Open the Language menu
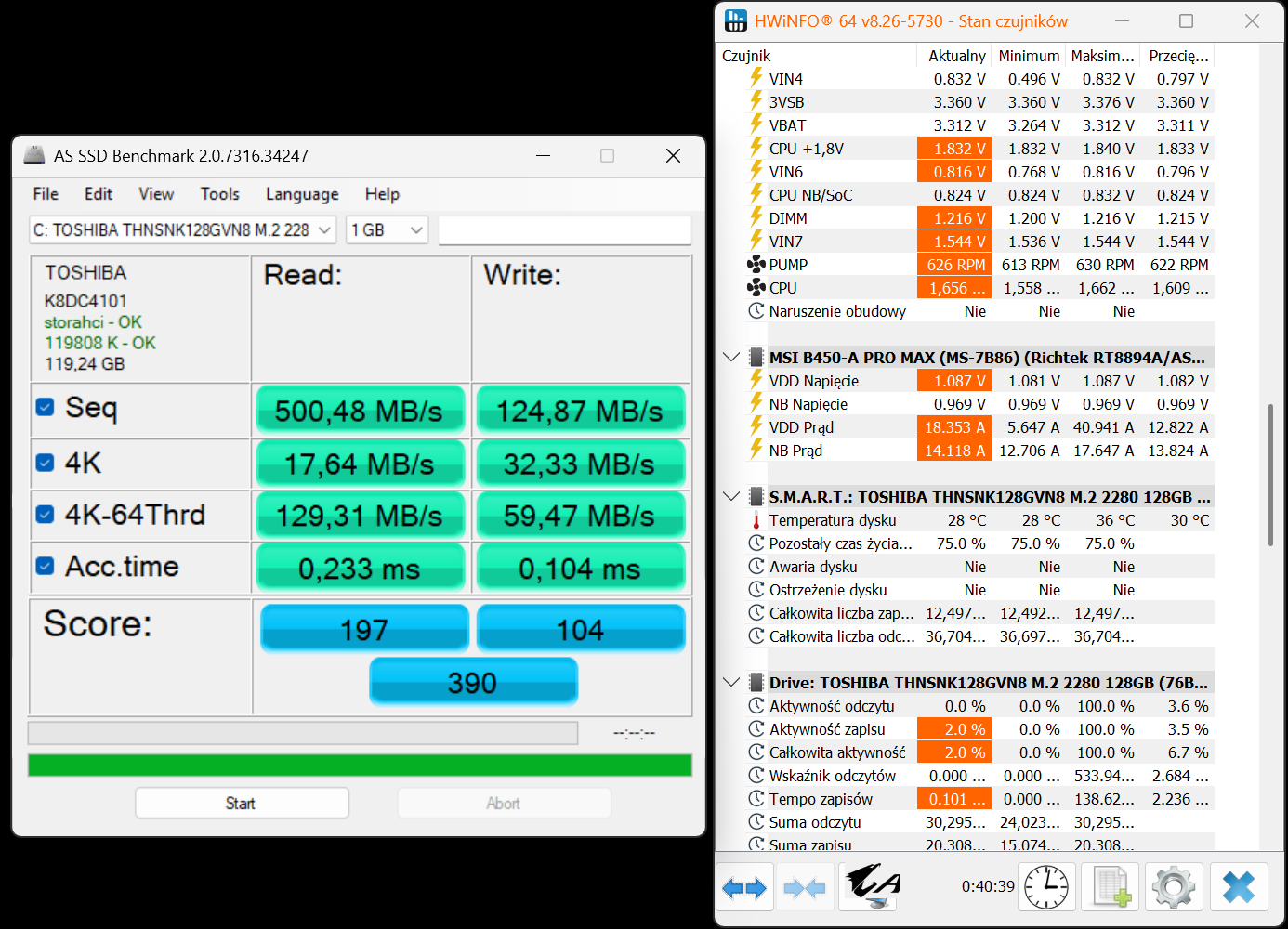 302,194
